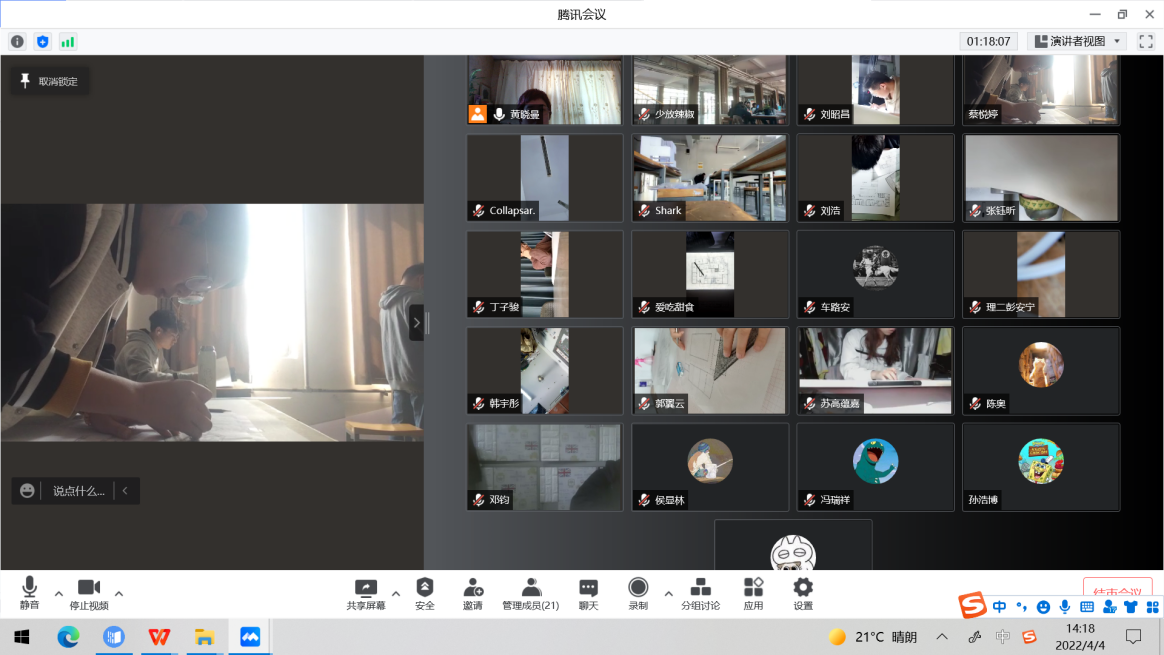Click the meeting info icon in top-left
Viewport: 1164px width, 655px height.
[17, 42]
